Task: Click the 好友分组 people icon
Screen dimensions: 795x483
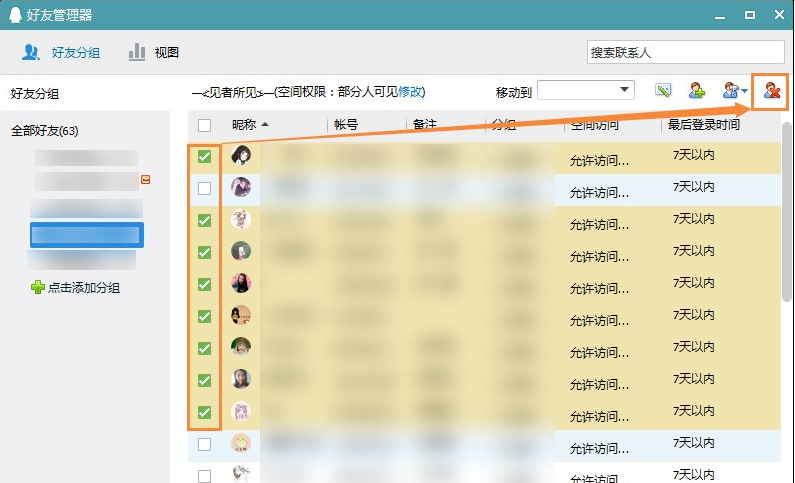Action: [x=31, y=52]
